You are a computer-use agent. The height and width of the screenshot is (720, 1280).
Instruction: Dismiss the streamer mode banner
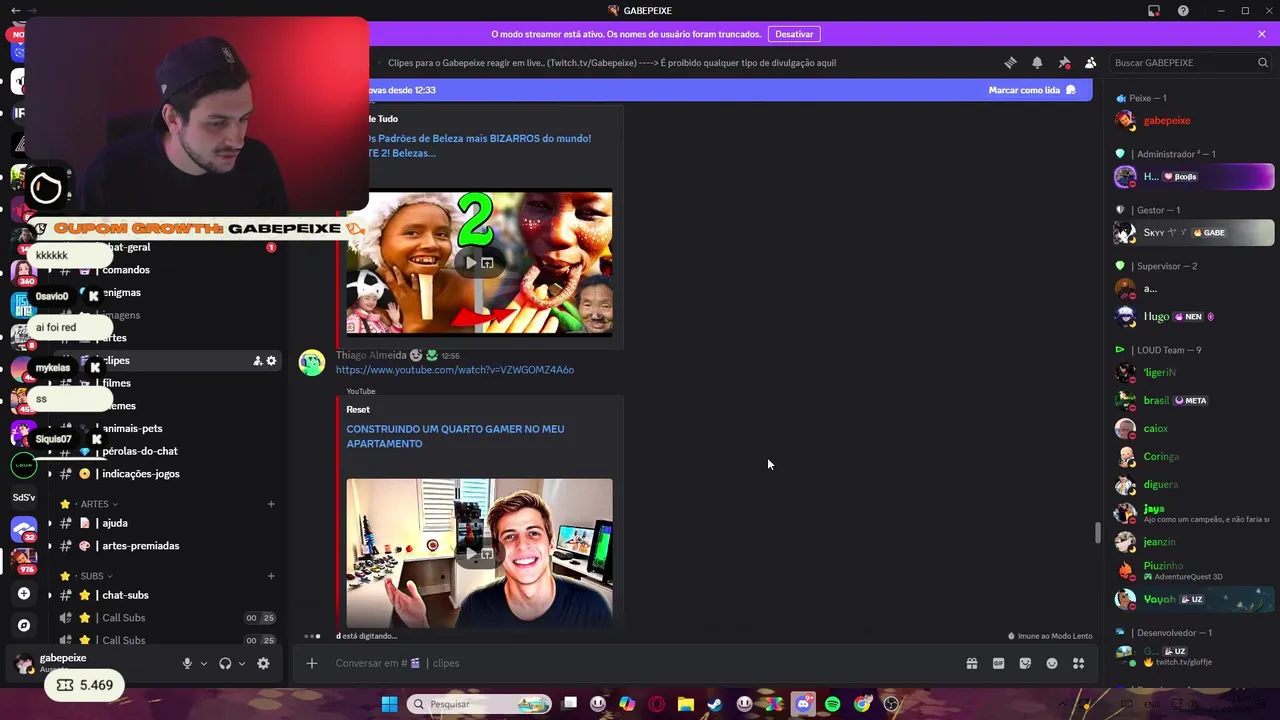click(1262, 34)
